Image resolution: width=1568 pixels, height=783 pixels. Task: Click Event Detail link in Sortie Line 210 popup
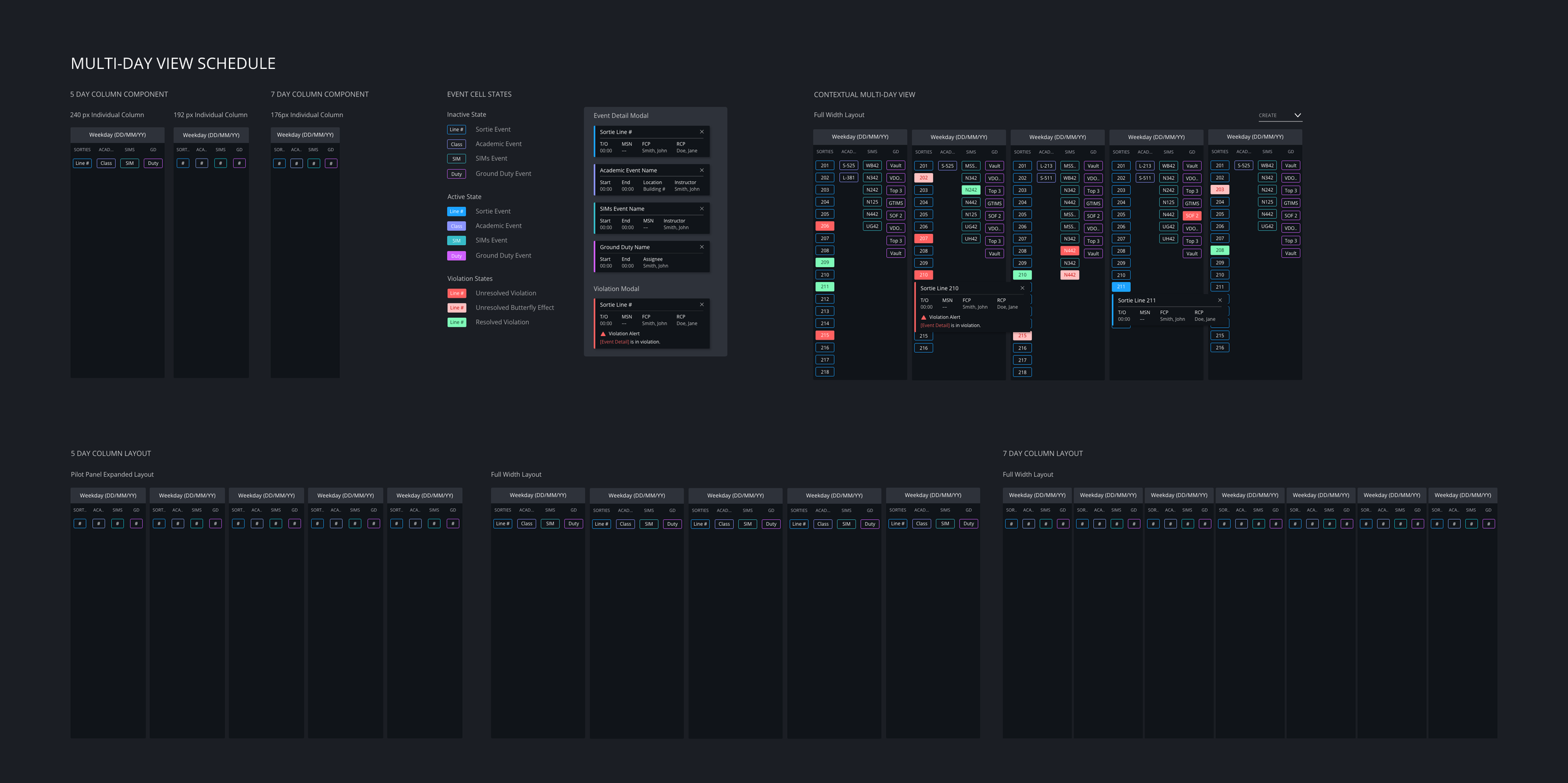[935, 325]
